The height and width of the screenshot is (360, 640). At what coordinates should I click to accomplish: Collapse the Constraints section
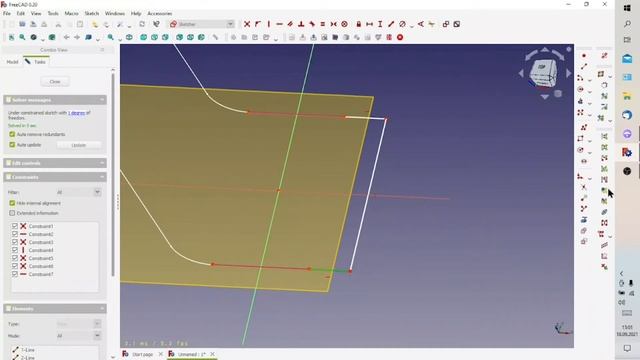pyautogui.click(x=102, y=177)
